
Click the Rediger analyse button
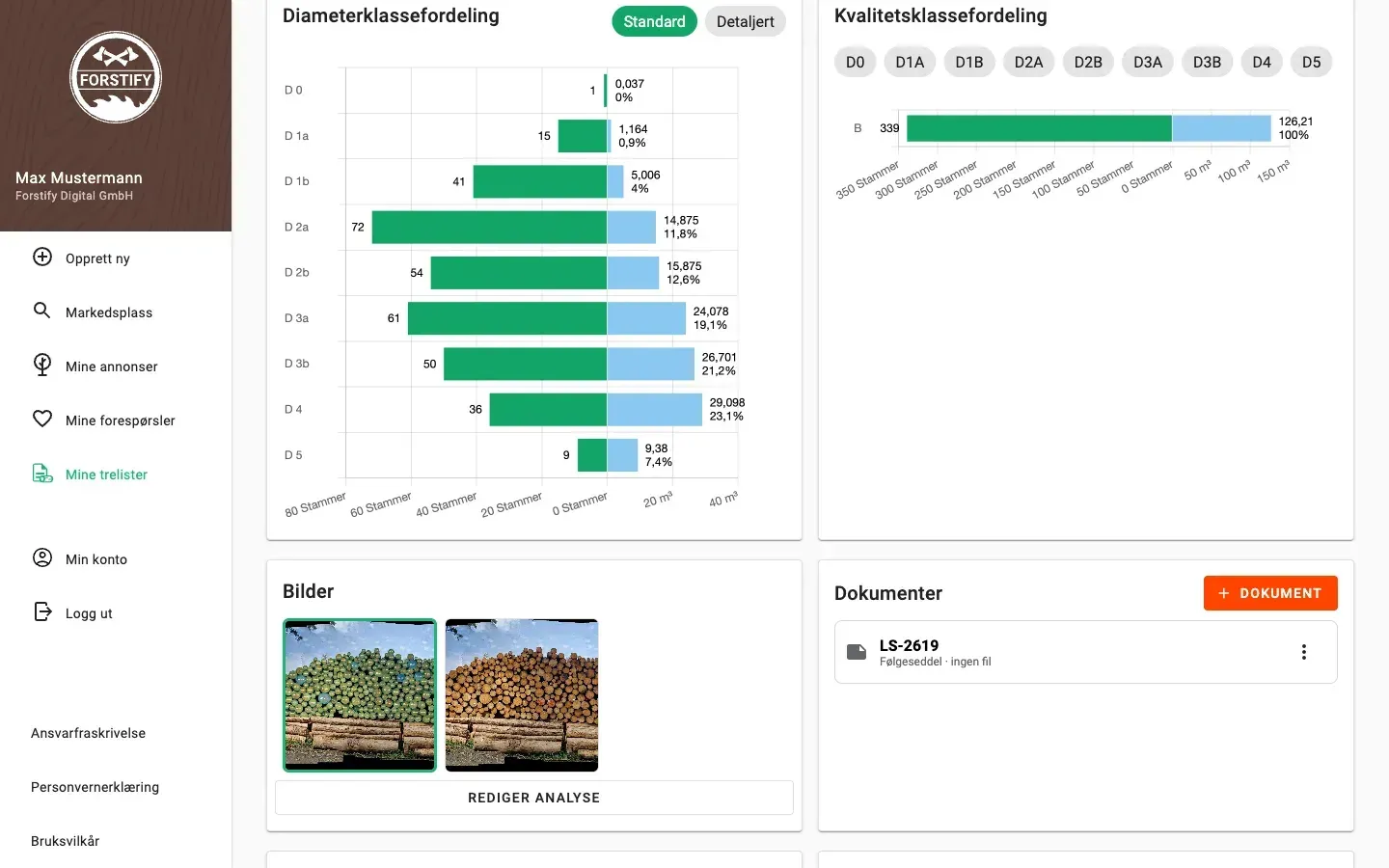click(534, 798)
